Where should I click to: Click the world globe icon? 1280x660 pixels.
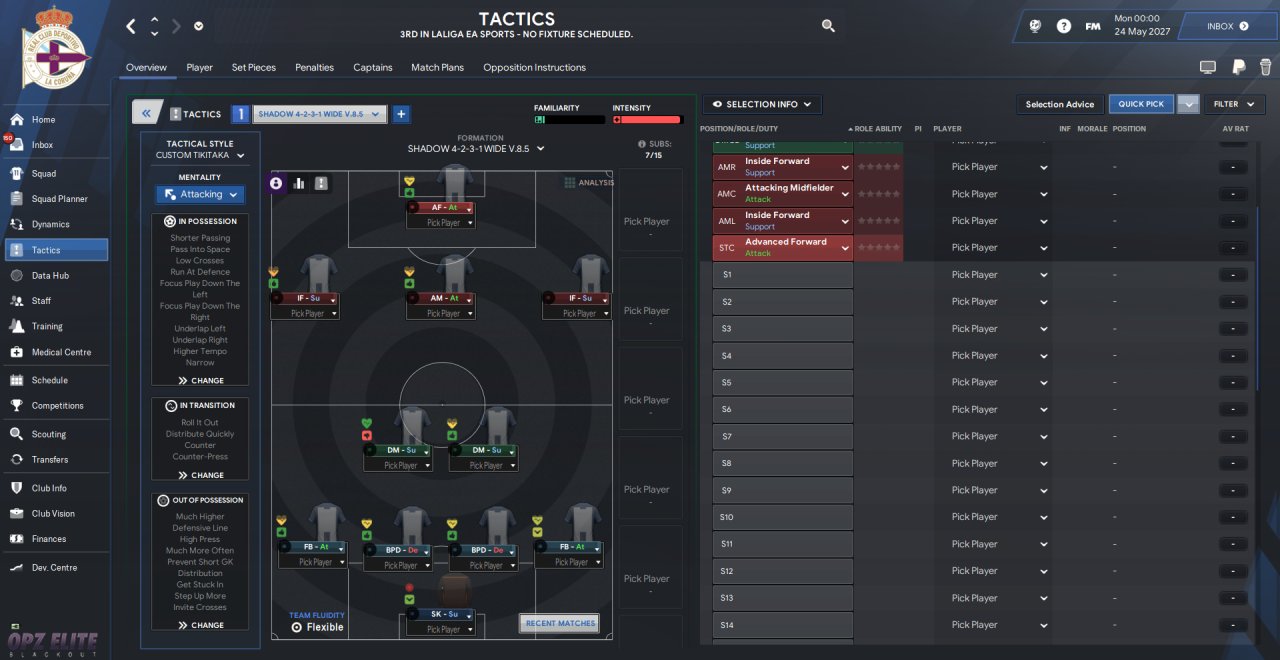(1035, 26)
